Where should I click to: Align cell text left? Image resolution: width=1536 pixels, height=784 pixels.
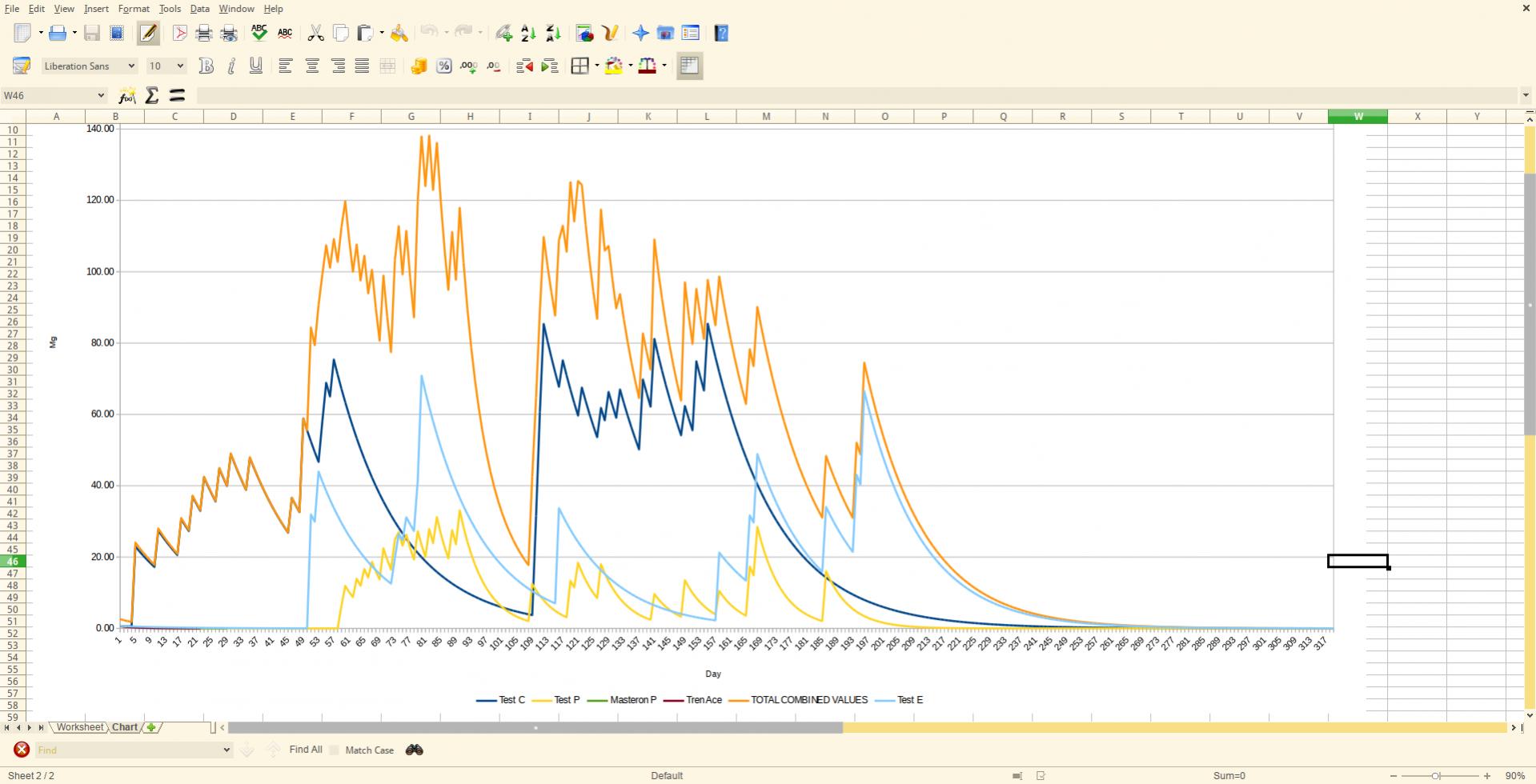285,66
